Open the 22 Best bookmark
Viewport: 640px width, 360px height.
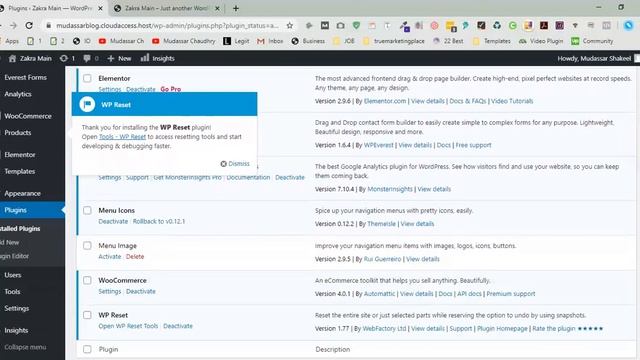click(x=448, y=41)
